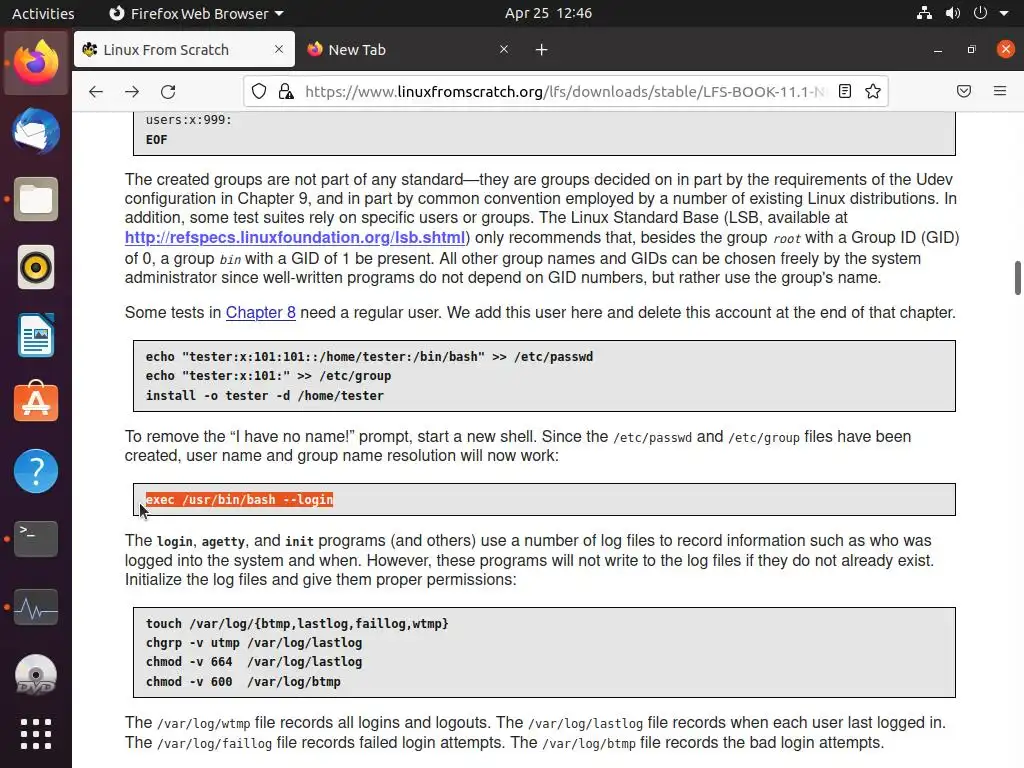The width and height of the screenshot is (1024, 768).
Task: Show Applications grid in dock
Action: [36, 734]
